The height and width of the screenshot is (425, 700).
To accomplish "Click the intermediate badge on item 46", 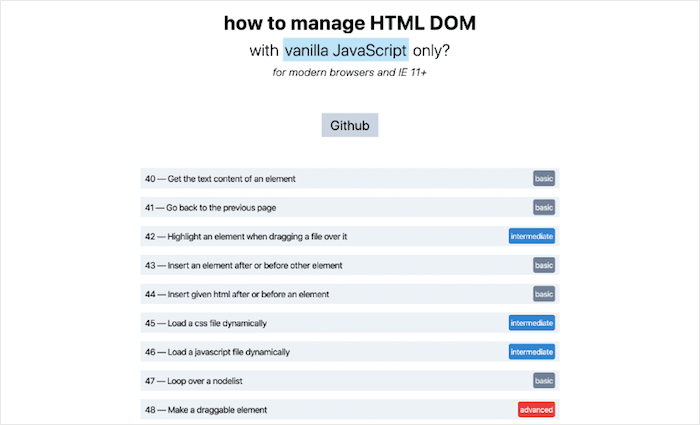I will (531, 352).
